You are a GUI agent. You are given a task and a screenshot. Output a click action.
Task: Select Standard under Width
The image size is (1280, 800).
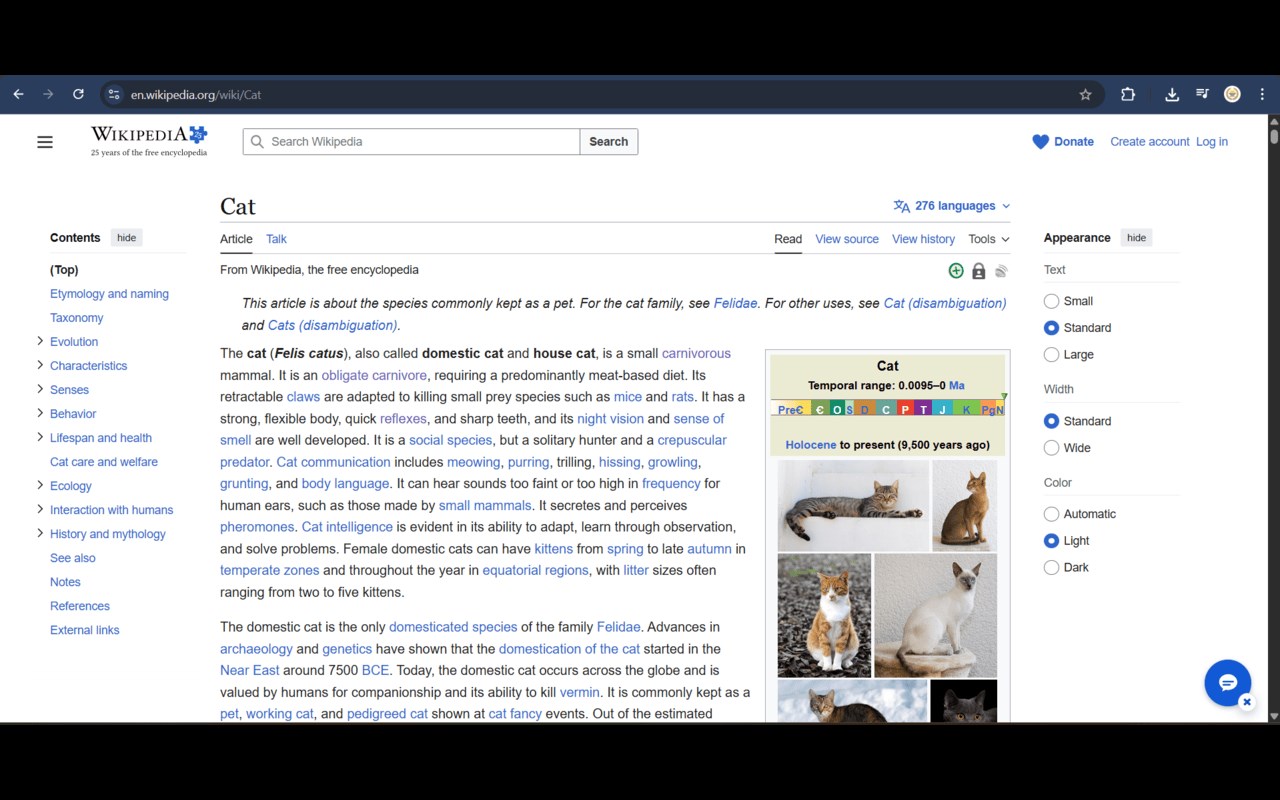(1051, 421)
